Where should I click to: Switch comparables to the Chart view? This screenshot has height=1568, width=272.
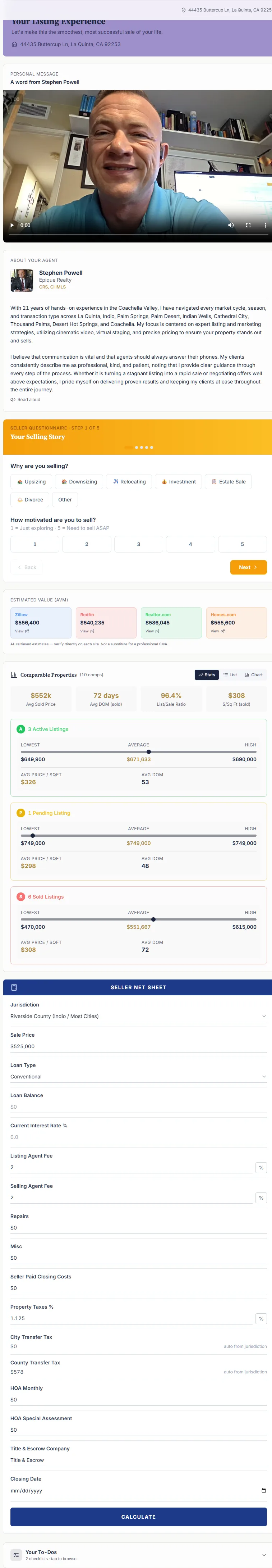pyautogui.click(x=254, y=675)
